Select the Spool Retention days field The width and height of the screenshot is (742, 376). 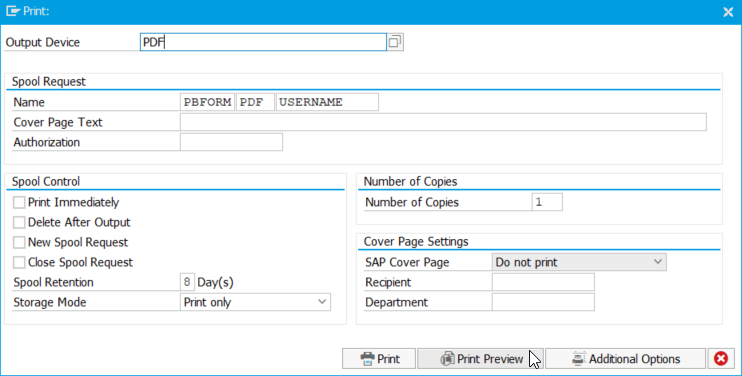click(187, 282)
